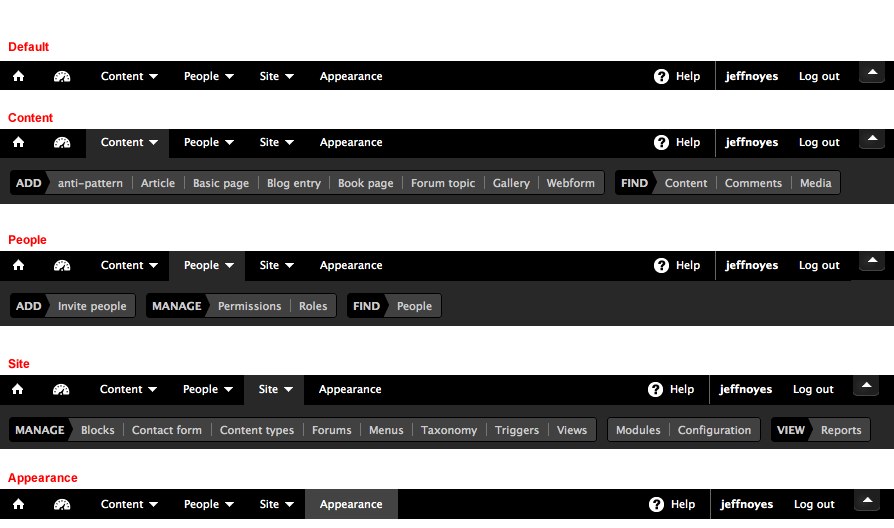Screen dimensions: 894x528
Task: Add a Webform
Action: (570, 183)
